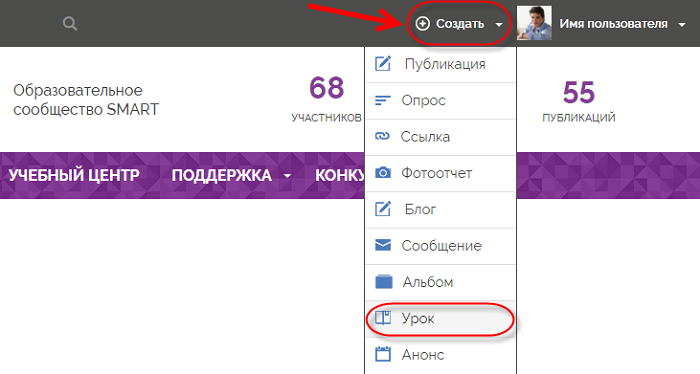Image resolution: width=700 pixels, height=374 pixels.
Task: Open Имя пользователя profile link
Action: tap(613, 24)
